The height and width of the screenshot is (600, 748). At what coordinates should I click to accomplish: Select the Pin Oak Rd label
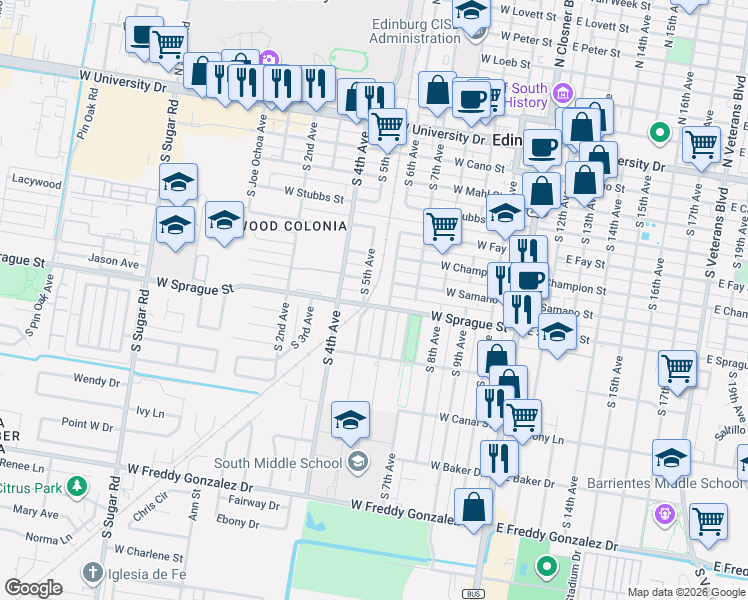[87, 113]
